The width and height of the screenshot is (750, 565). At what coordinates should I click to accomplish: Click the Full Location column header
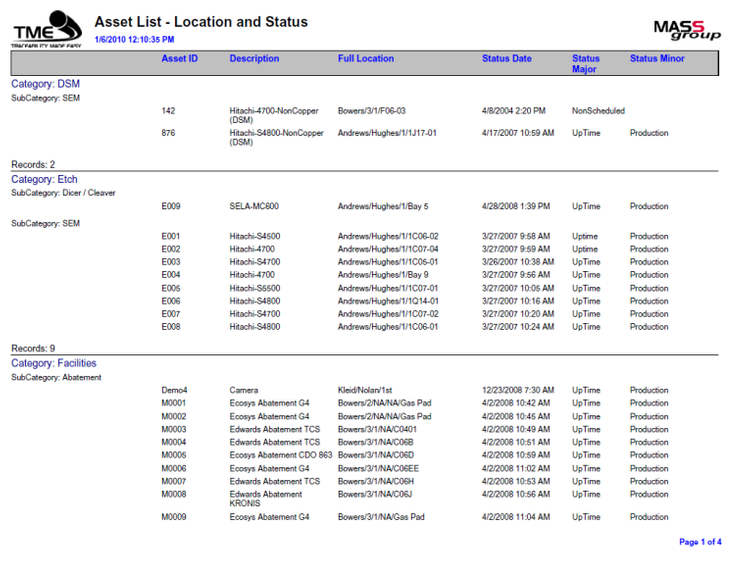point(365,58)
